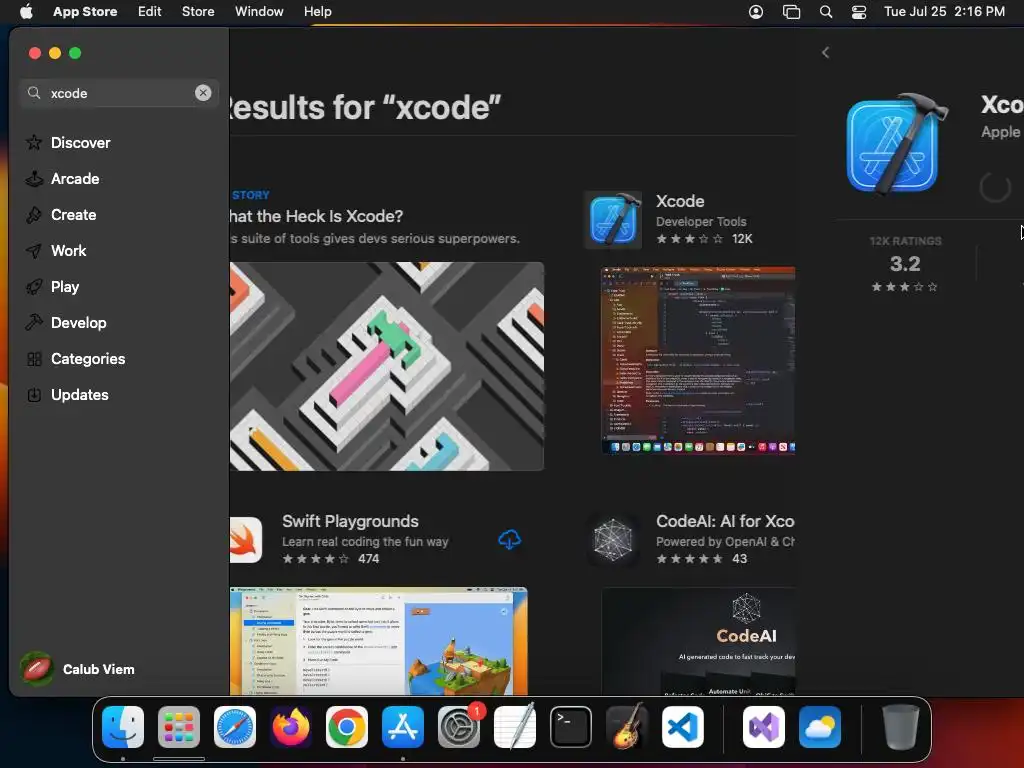The width and height of the screenshot is (1024, 768).
Task: Open Finder from the Dock
Action: pos(123,727)
